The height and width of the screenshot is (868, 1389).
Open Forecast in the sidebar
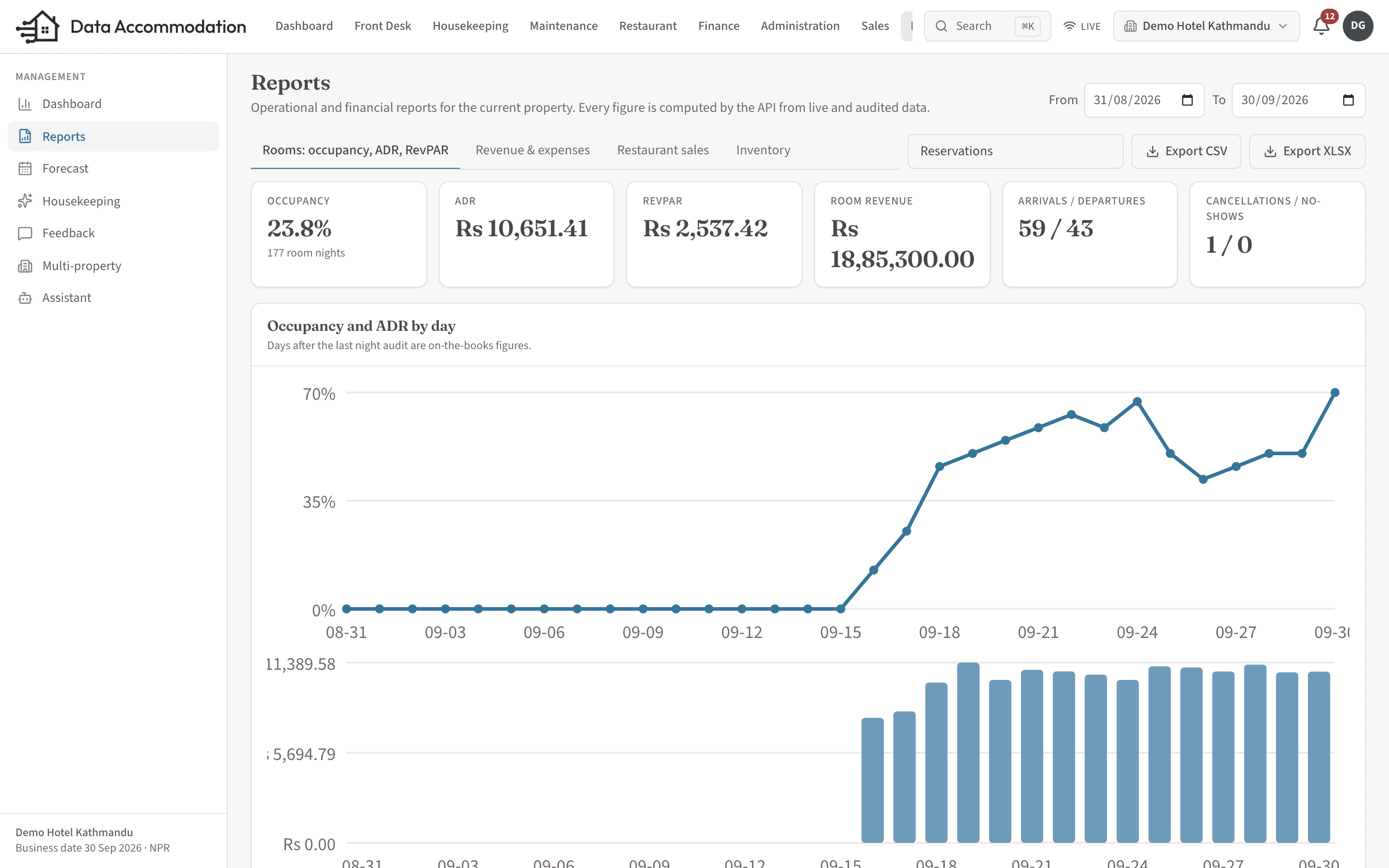pyautogui.click(x=113, y=168)
